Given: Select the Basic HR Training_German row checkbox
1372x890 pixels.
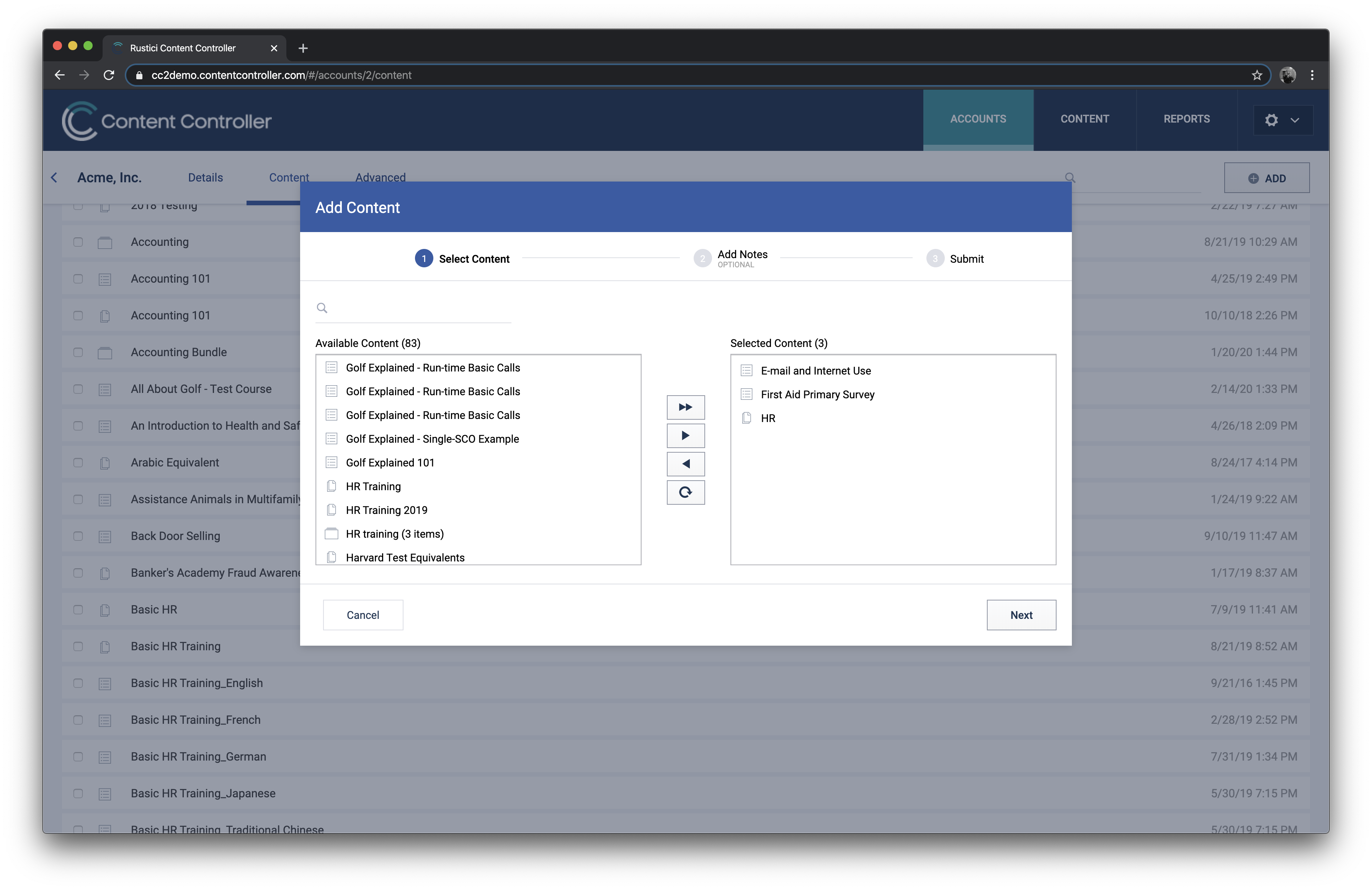Looking at the screenshot, I should click(78, 757).
